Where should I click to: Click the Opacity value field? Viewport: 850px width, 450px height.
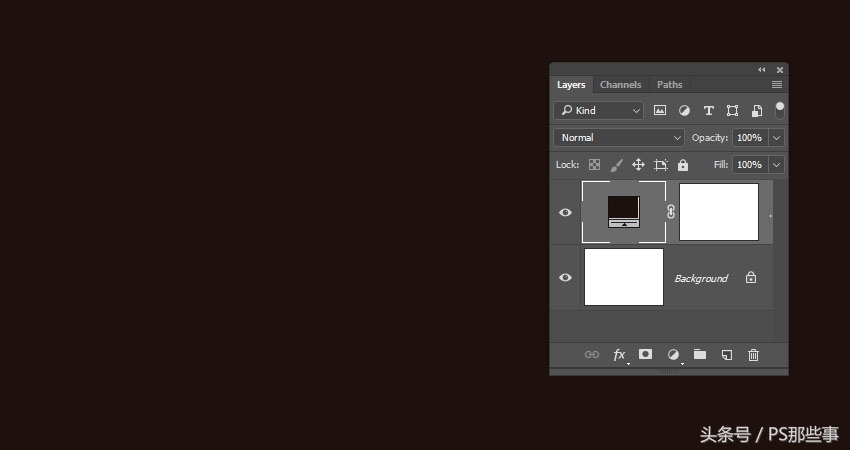(750, 138)
